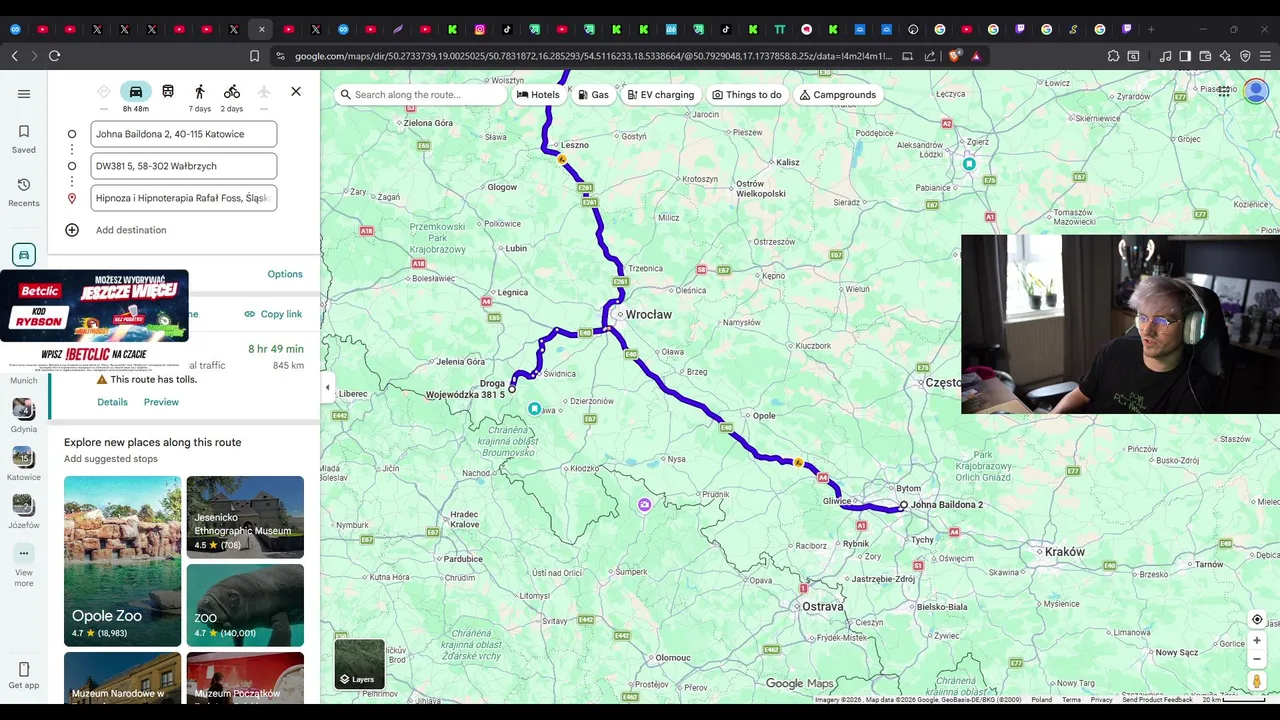Filter route by Campgrounds
The height and width of the screenshot is (720, 1280).
(x=838, y=95)
